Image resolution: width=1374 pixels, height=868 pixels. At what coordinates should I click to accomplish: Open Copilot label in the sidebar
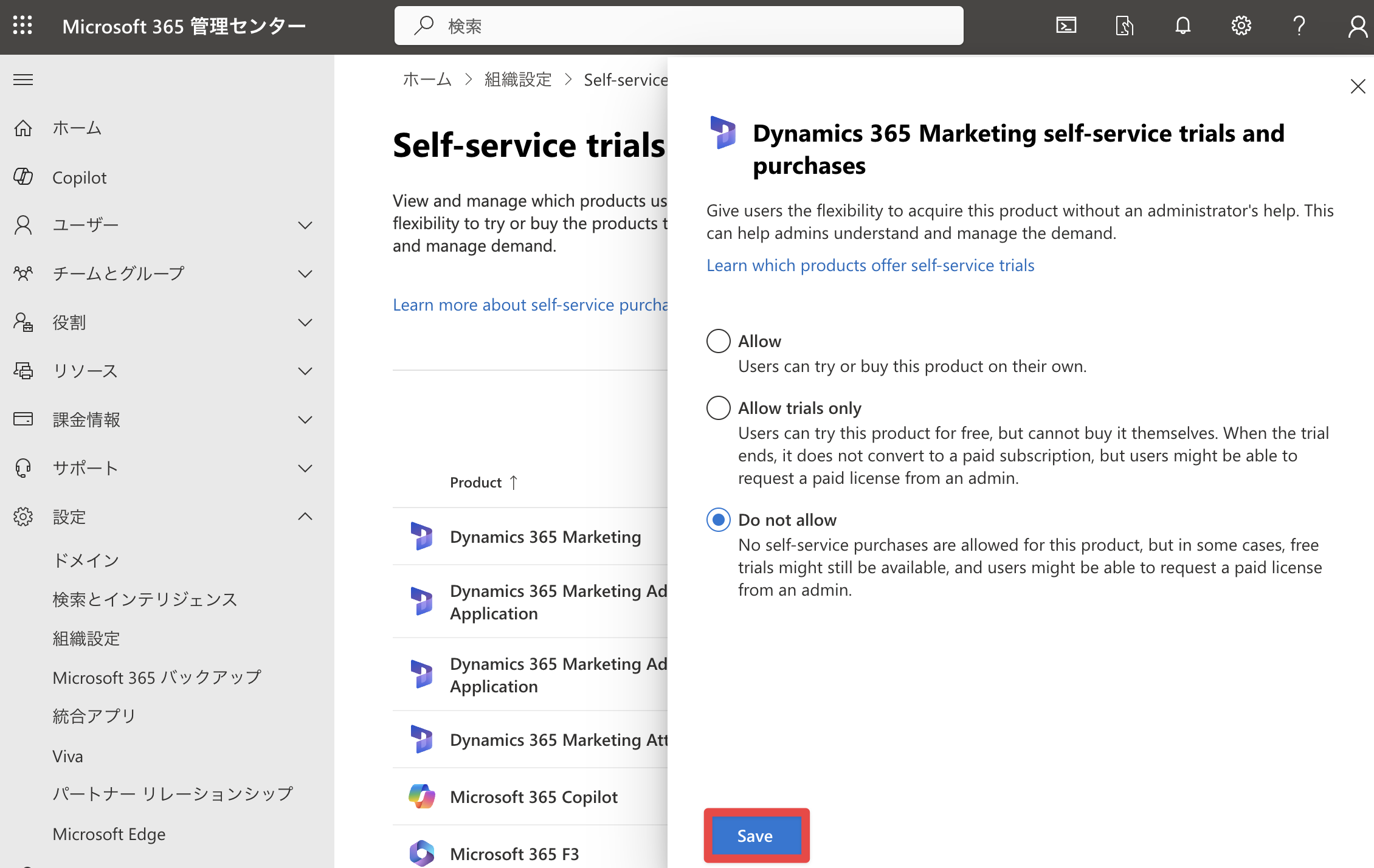coord(79,177)
